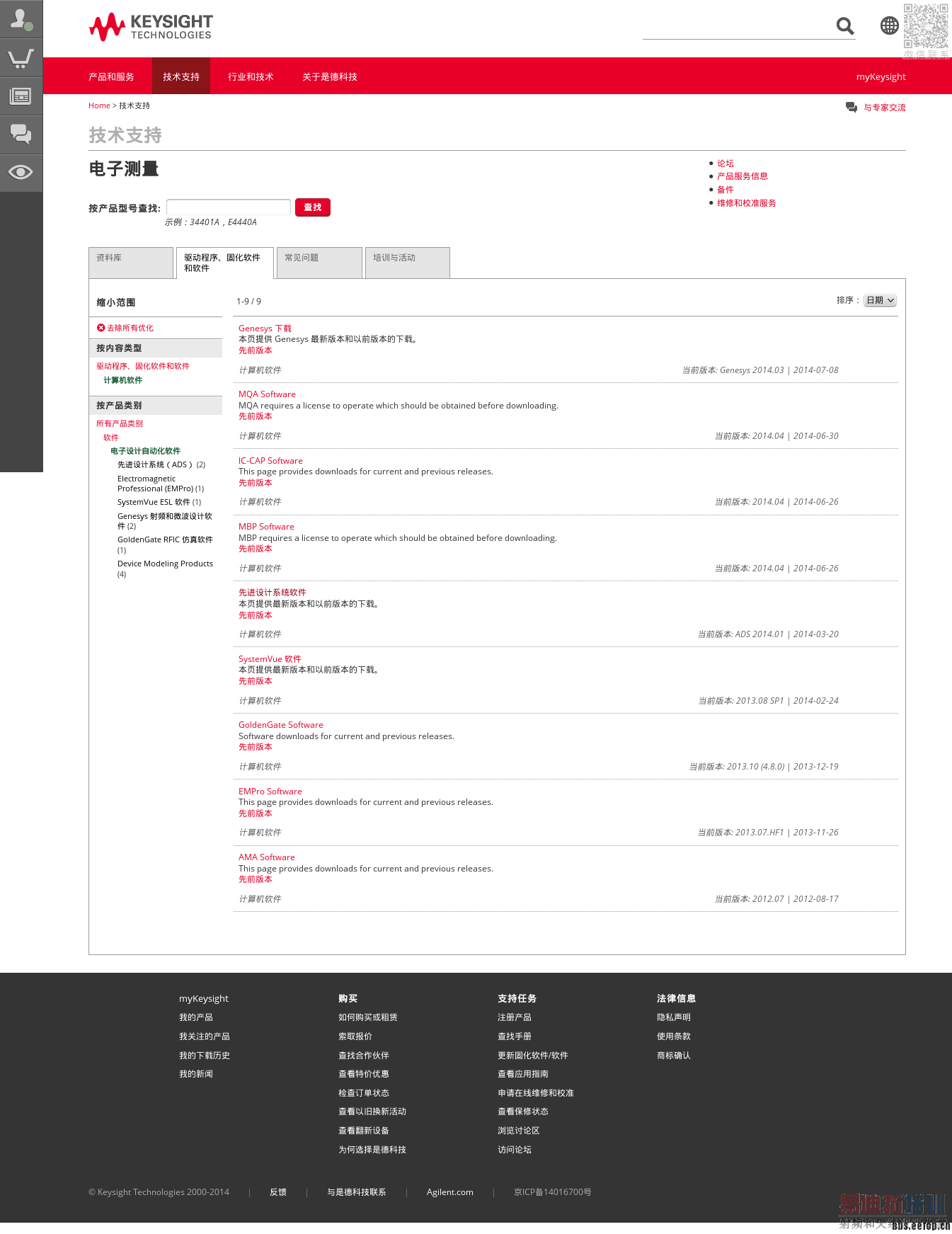Screen dimensions: 952x1234
Task: Select the 驱动程序、固化软件和软件 content type filter
Action: point(143,366)
